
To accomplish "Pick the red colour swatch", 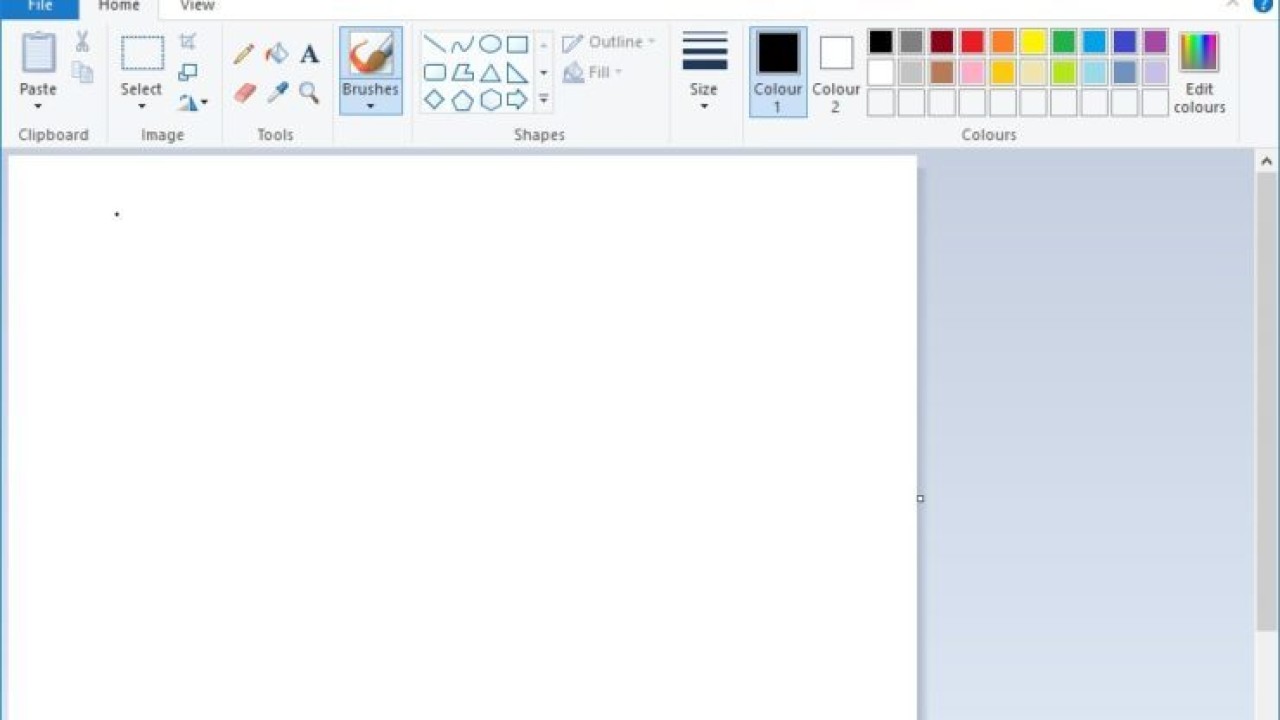I will (972, 42).
